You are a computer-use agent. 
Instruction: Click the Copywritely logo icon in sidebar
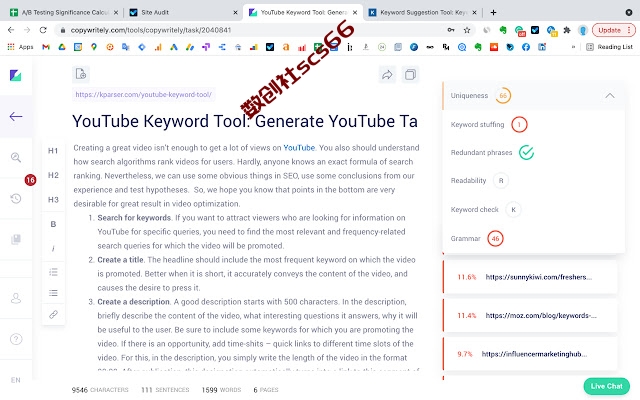[16, 75]
